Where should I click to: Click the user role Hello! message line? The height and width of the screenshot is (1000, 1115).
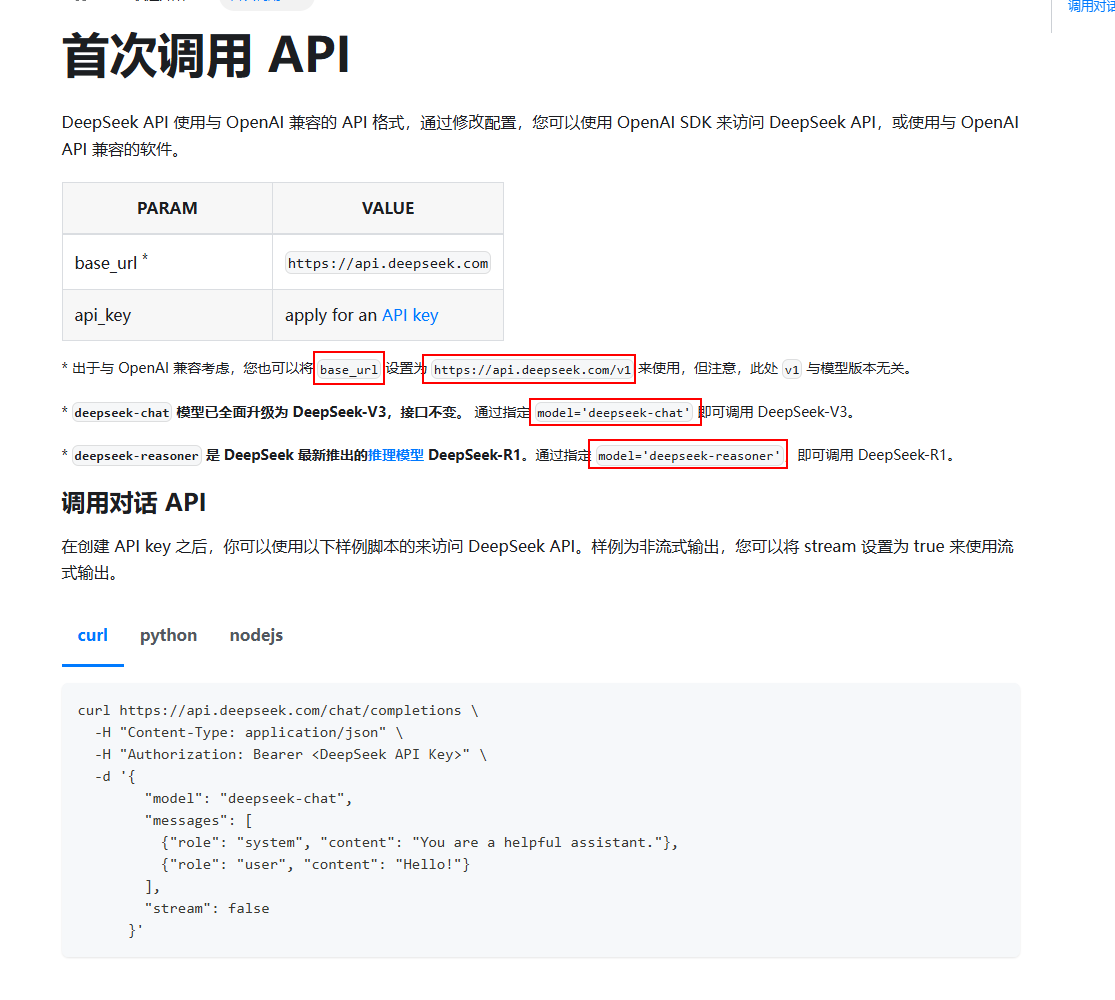(x=316, y=865)
